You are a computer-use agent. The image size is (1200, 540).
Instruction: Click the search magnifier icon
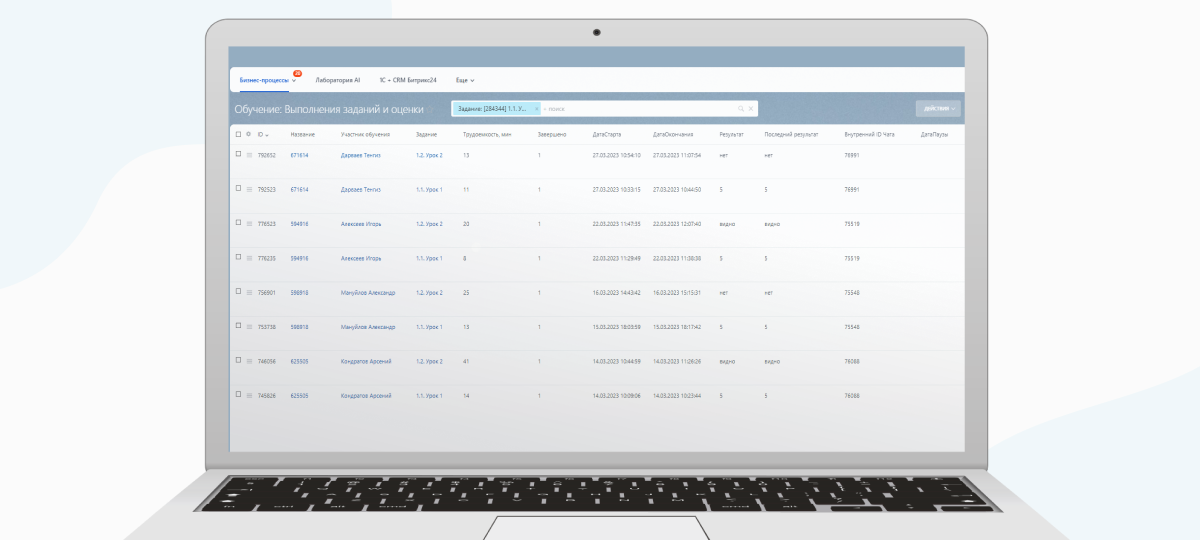(741, 108)
